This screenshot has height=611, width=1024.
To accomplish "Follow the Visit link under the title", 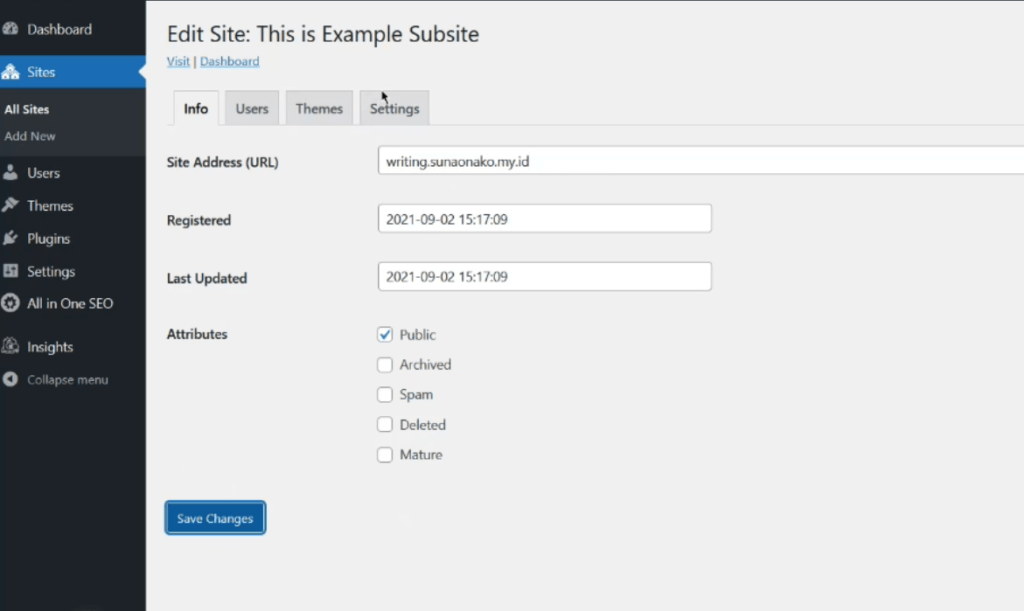I will coord(178,61).
